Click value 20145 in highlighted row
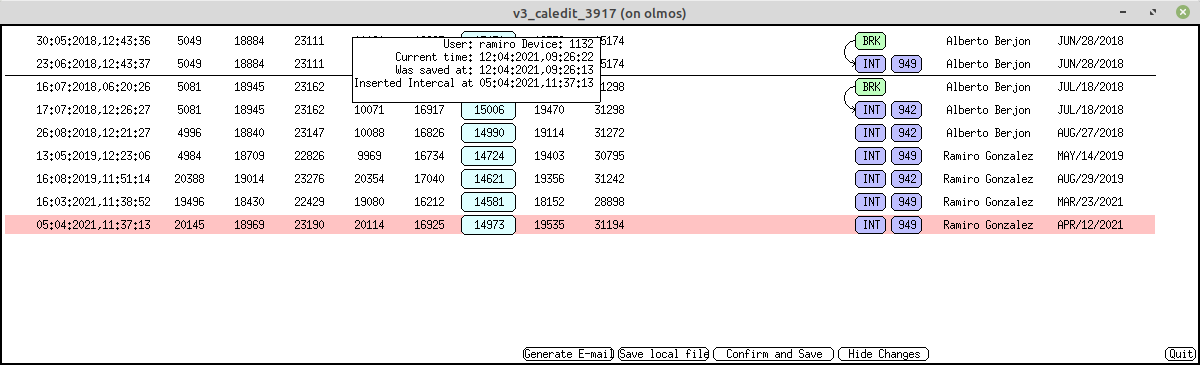This screenshot has width=1200, height=365. click(189, 225)
